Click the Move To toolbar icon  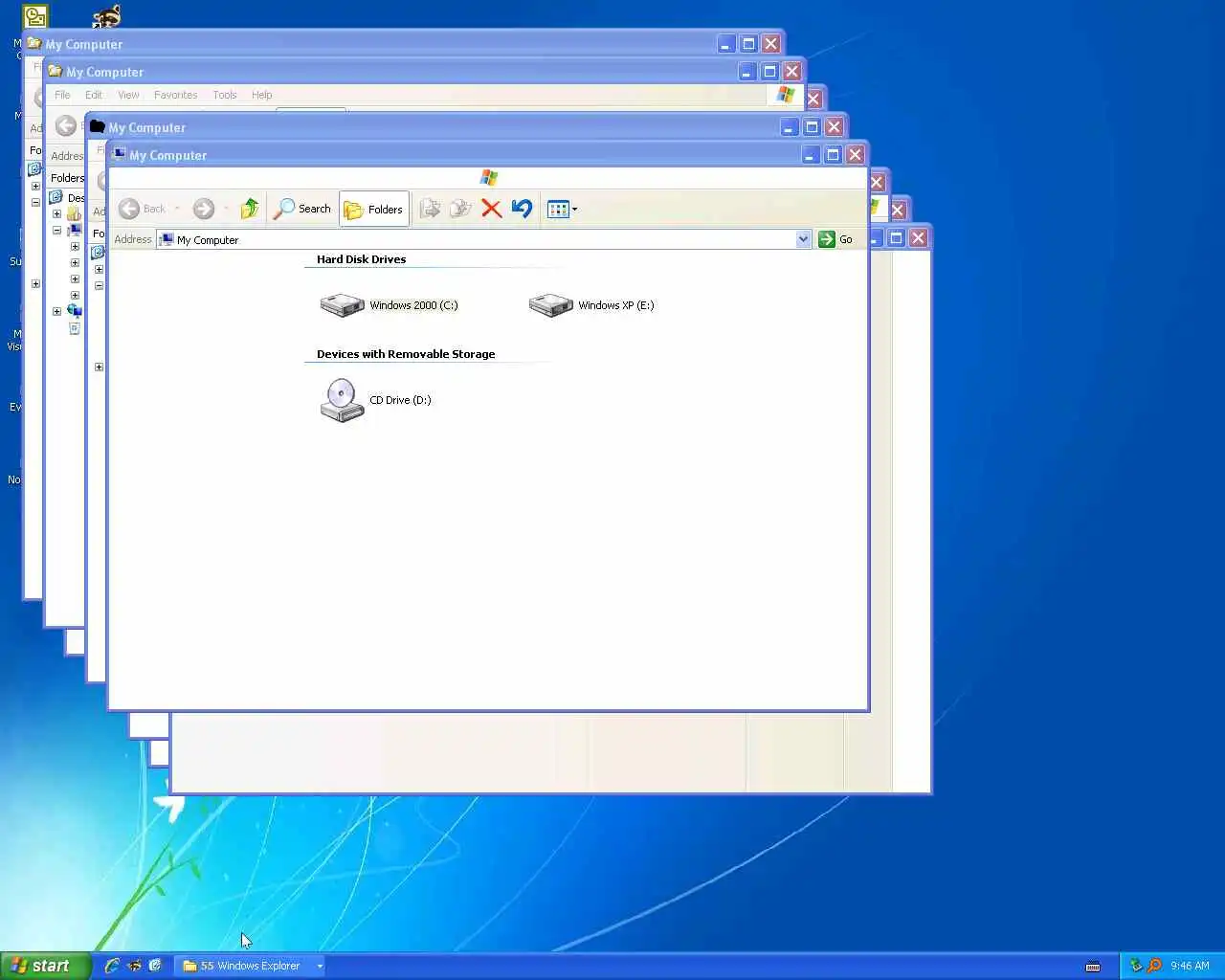click(x=430, y=209)
